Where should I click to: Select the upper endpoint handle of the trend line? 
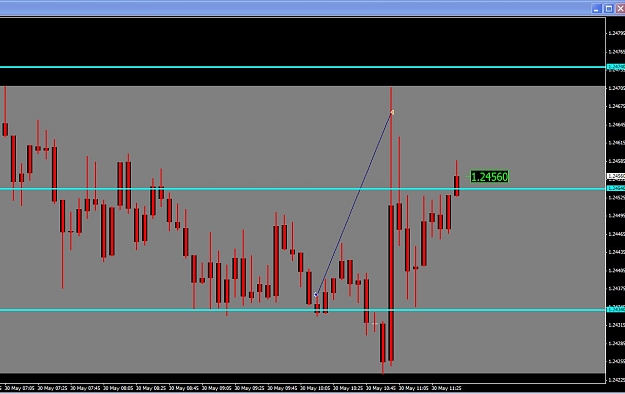[x=392, y=112]
